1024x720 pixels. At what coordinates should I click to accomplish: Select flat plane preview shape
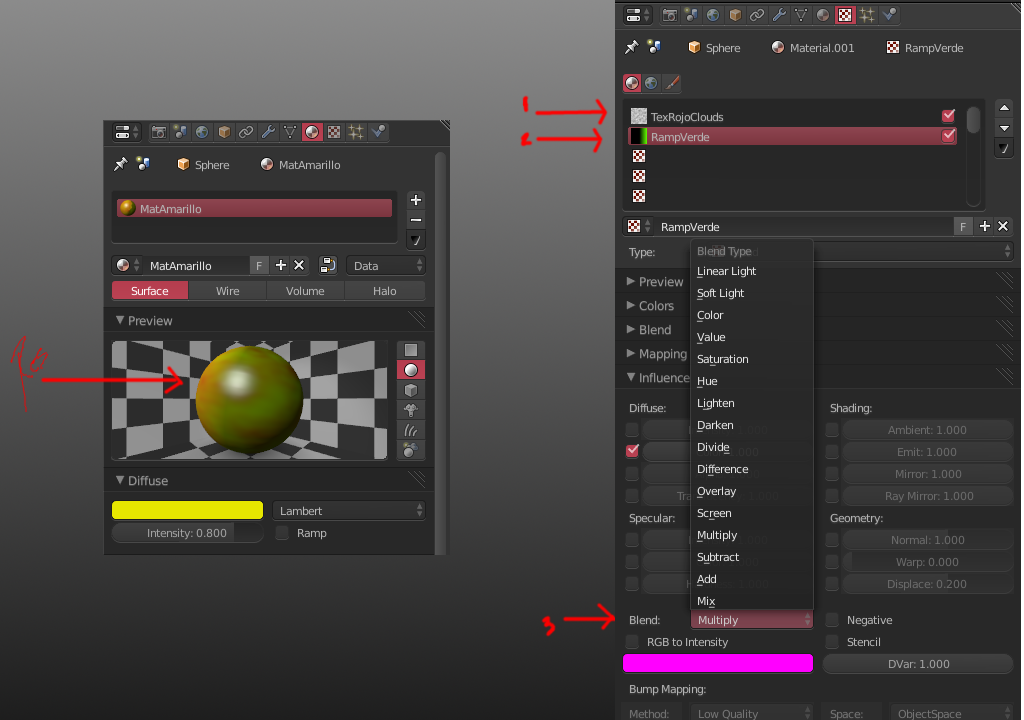[411, 350]
